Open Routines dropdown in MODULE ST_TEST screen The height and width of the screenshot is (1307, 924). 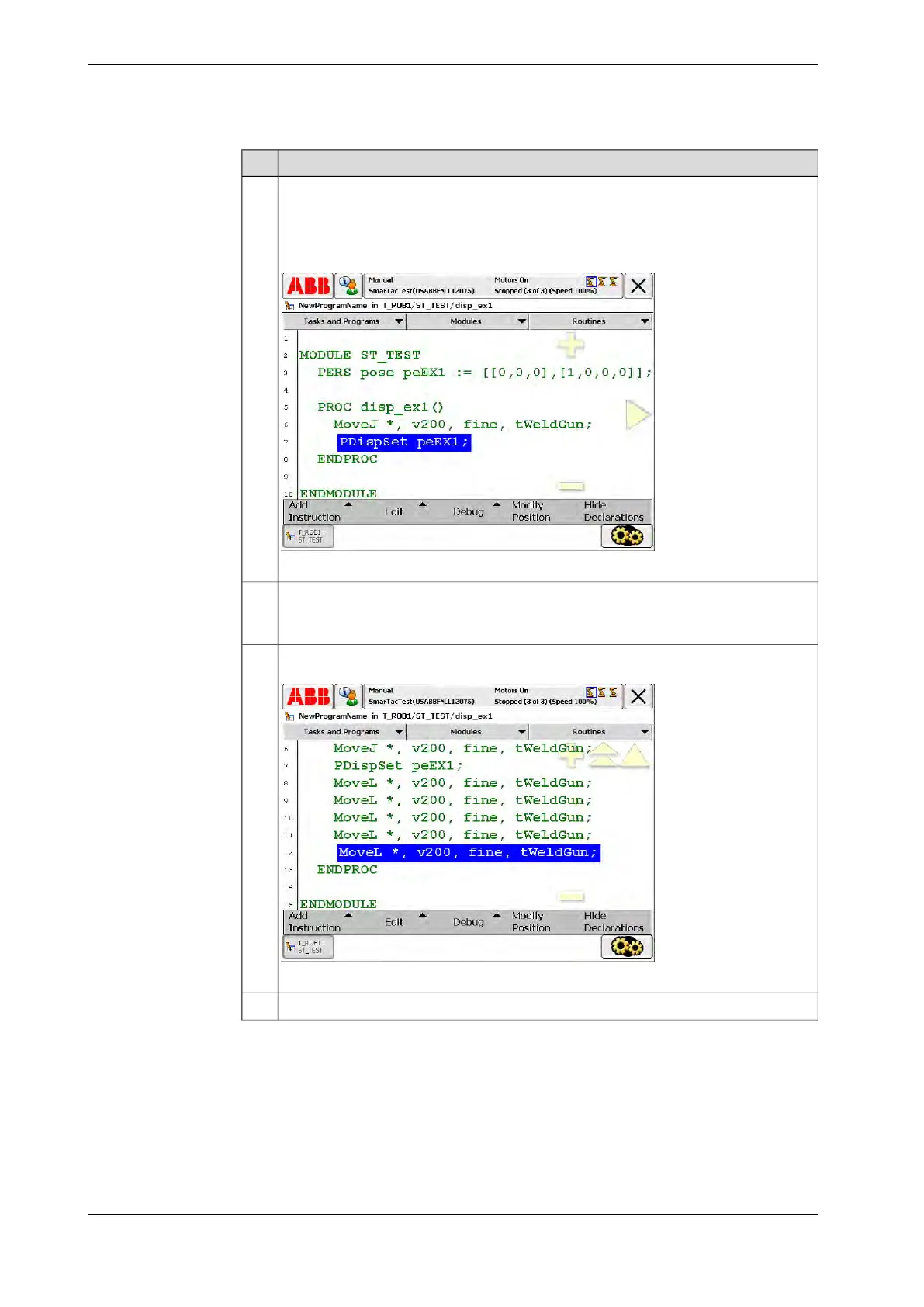coord(591,321)
